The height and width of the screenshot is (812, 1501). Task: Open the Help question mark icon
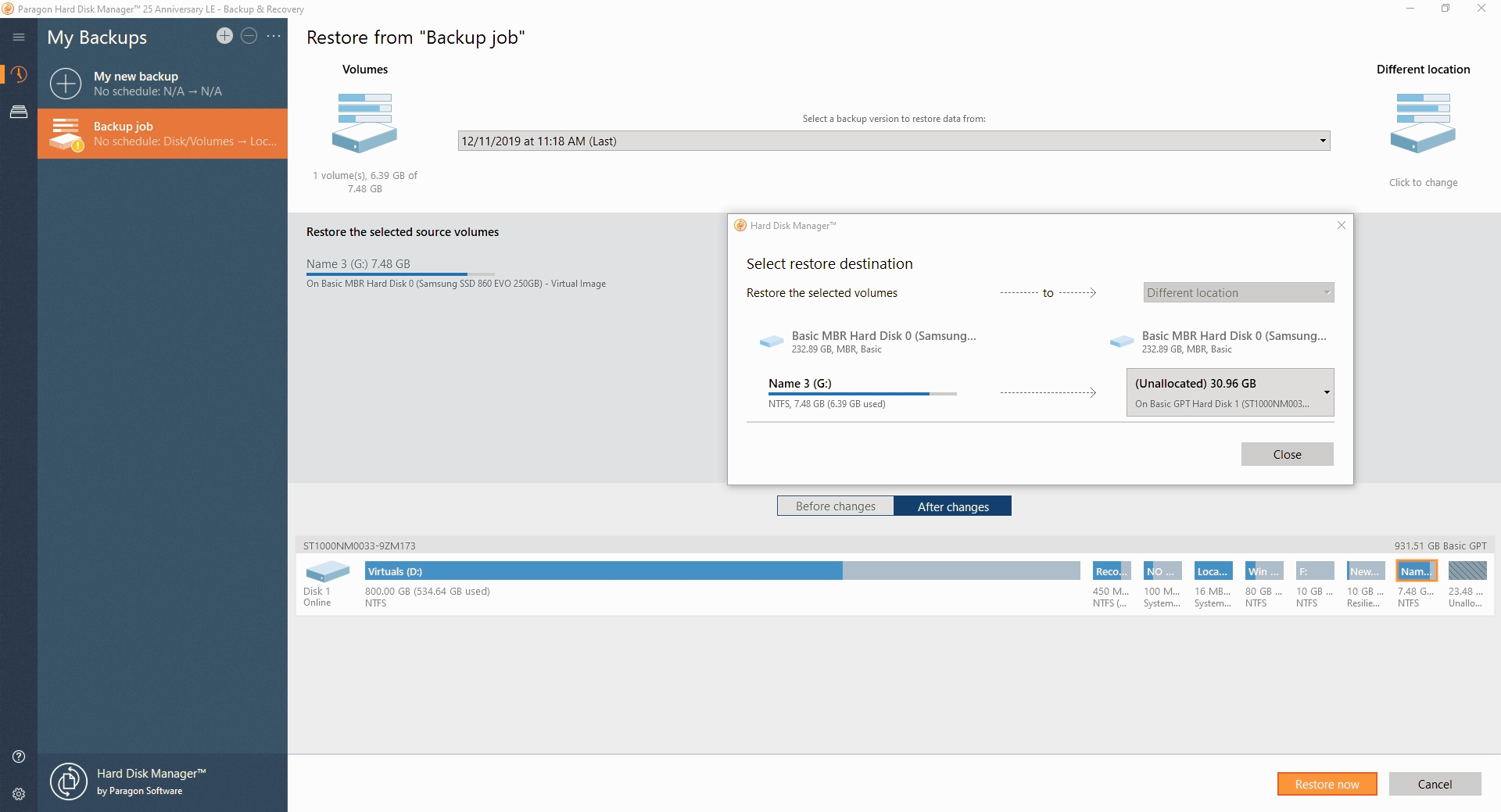click(x=19, y=757)
